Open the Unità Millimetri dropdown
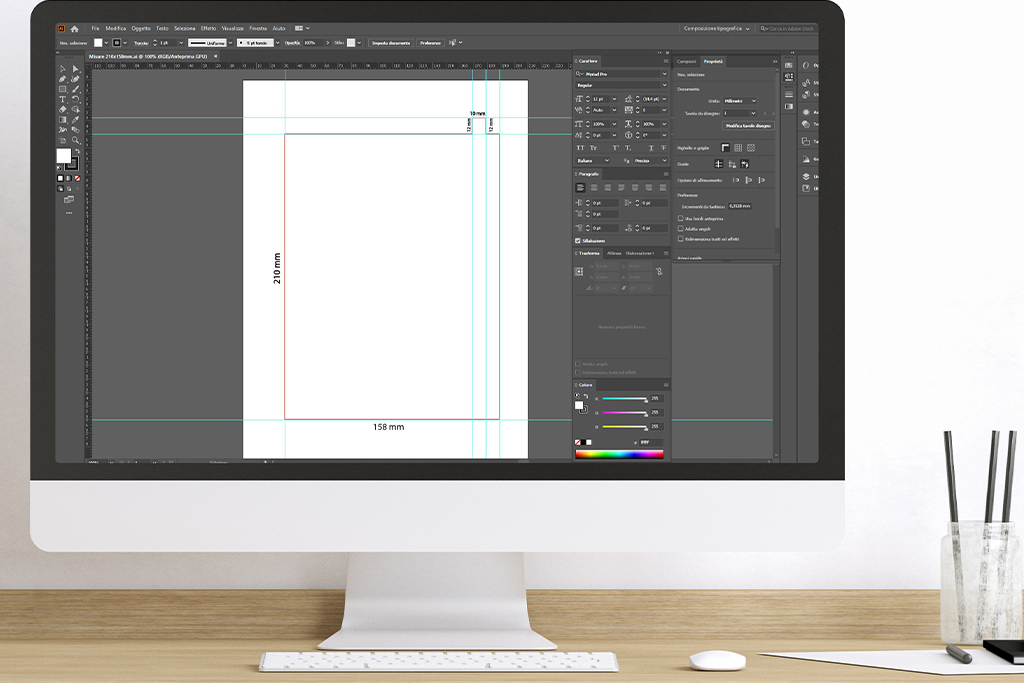 click(x=739, y=101)
